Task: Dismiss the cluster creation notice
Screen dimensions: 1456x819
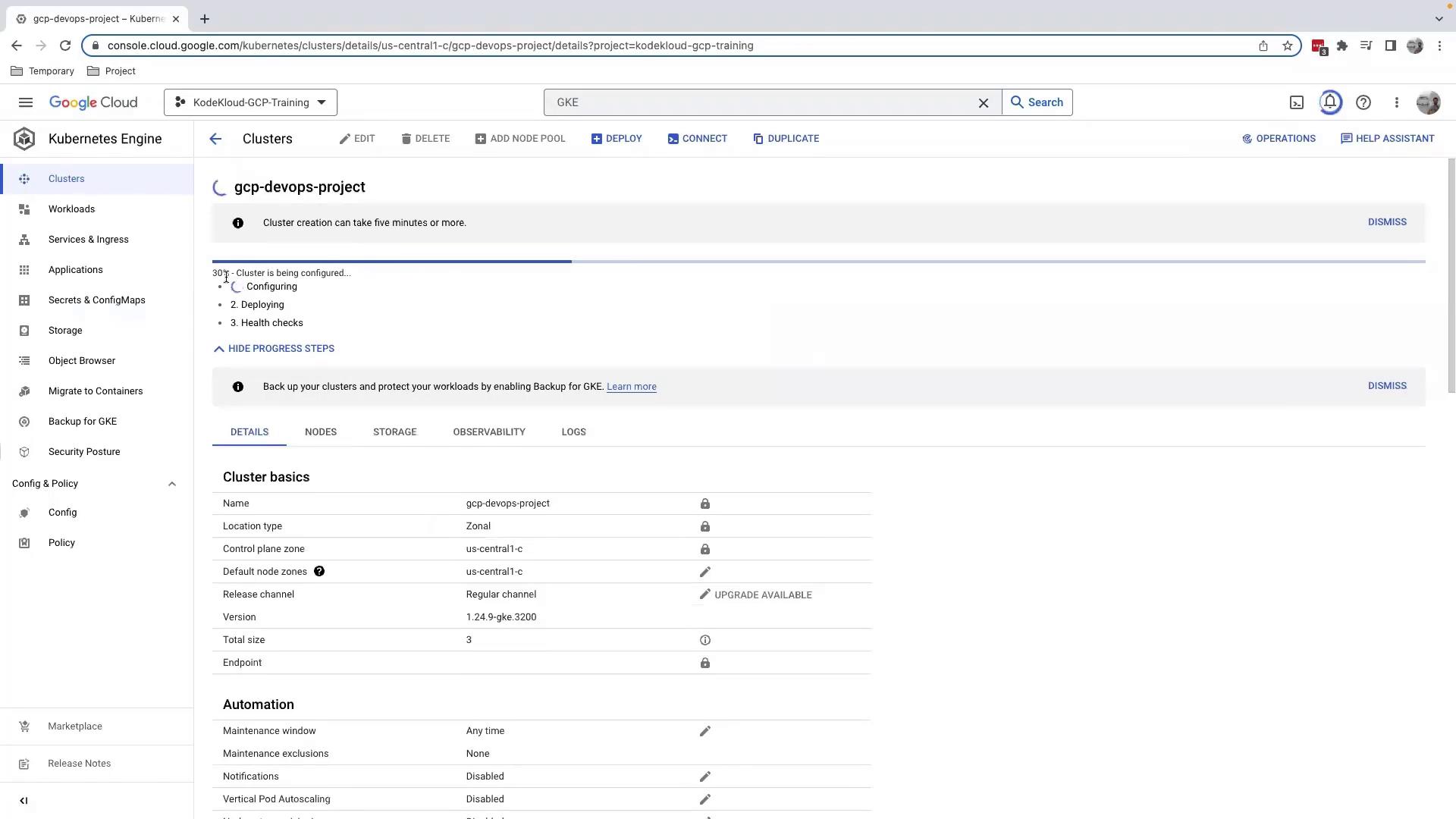Action: (x=1387, y=222)
